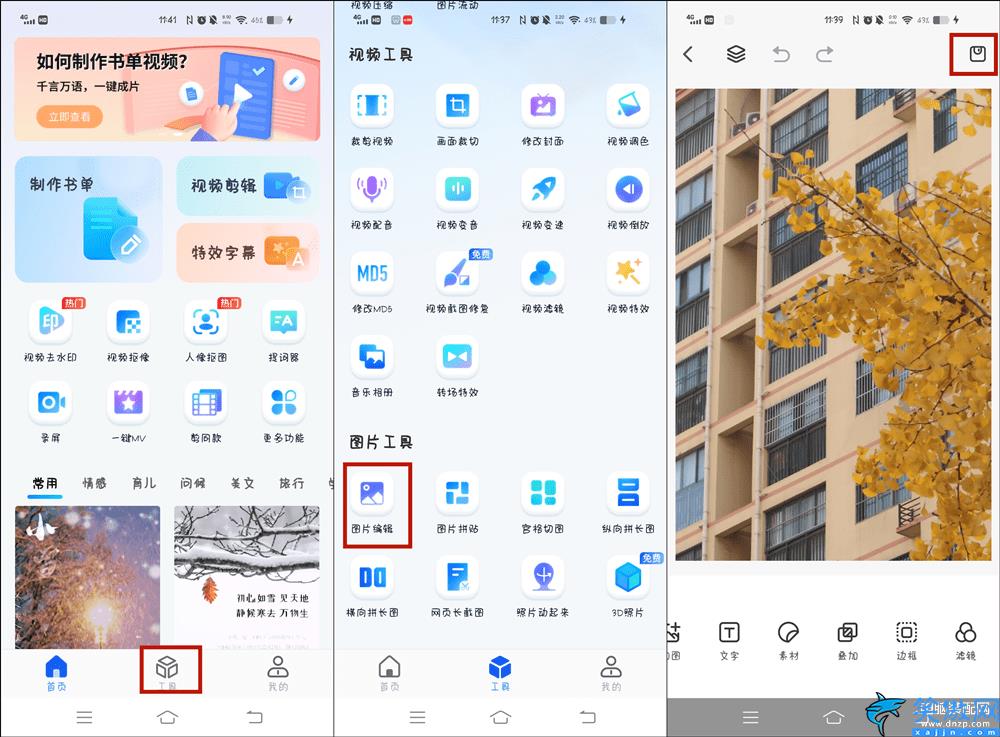1000x737 pixels.
Task: Select the 问候 category tab
Action: click(x=193, y=484)
